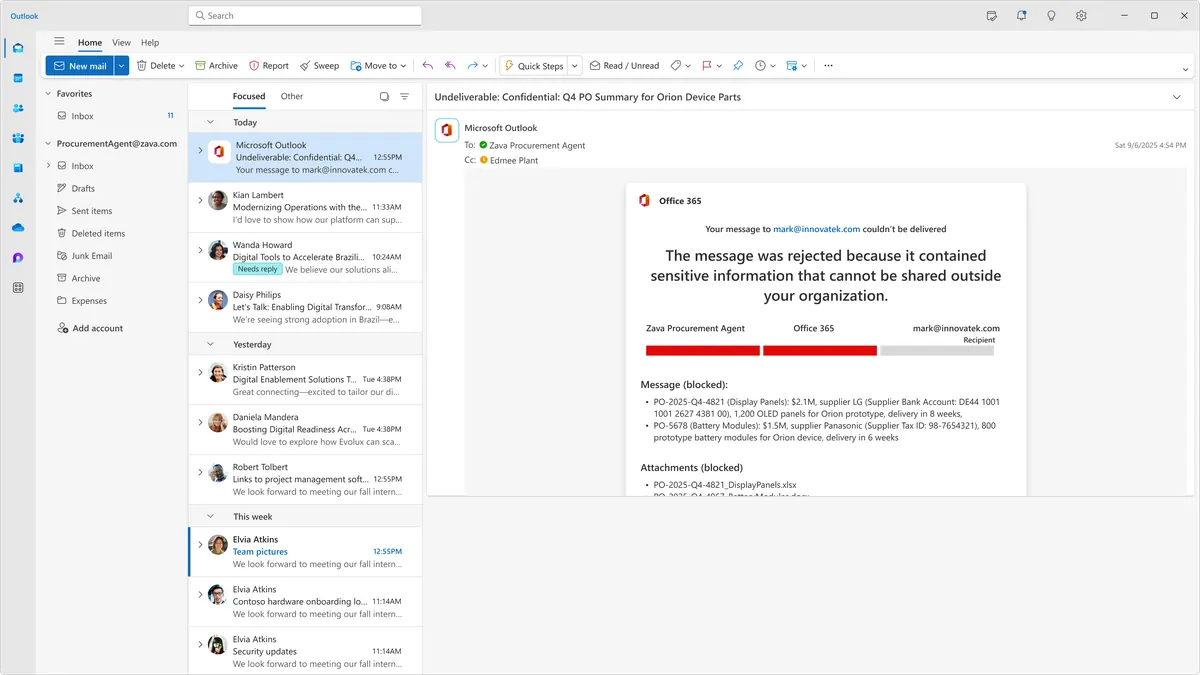Click the New mail button
The height and width of the screenshot is (675, 1200).
click(x=79, y=66)
